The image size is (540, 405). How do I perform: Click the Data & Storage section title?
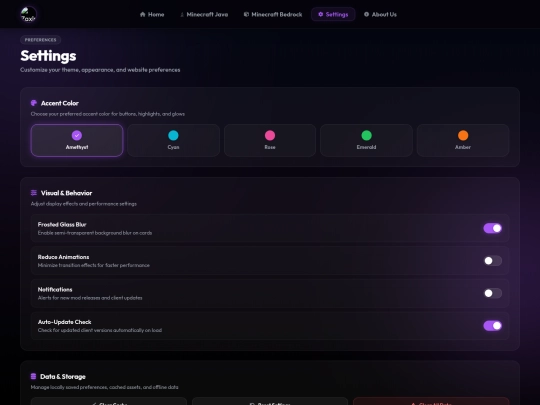click(63, 376)
